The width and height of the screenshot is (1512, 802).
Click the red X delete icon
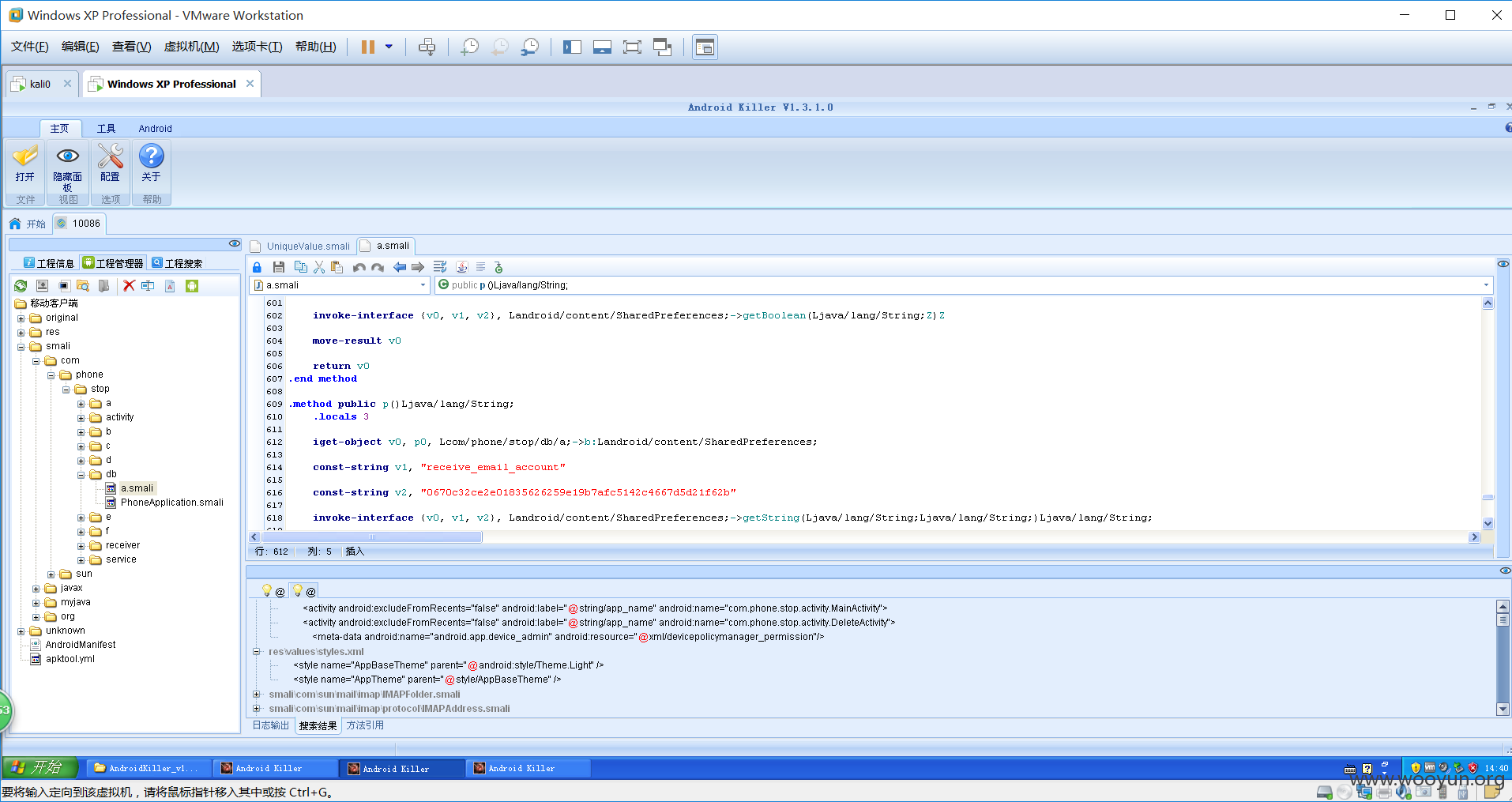click(129, 286)
